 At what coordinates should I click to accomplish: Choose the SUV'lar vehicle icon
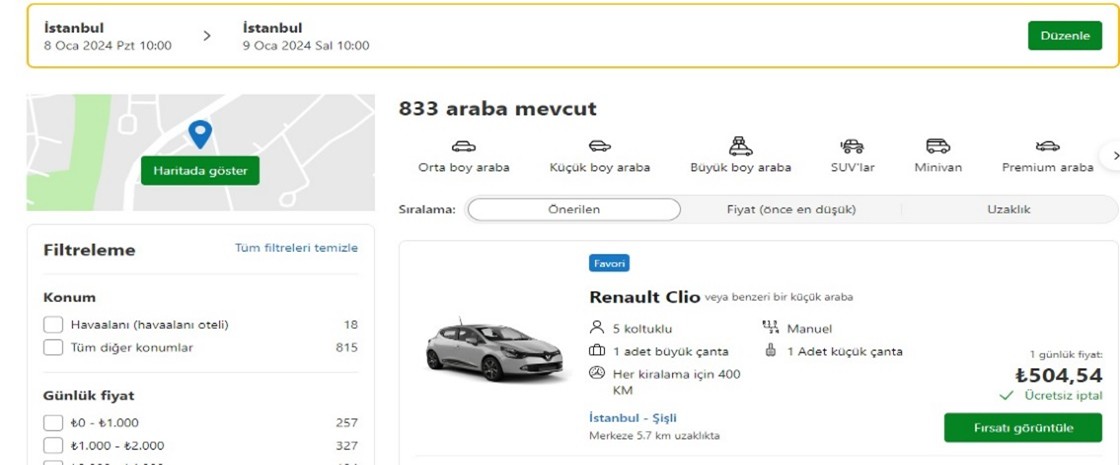[x=852, y=146]
